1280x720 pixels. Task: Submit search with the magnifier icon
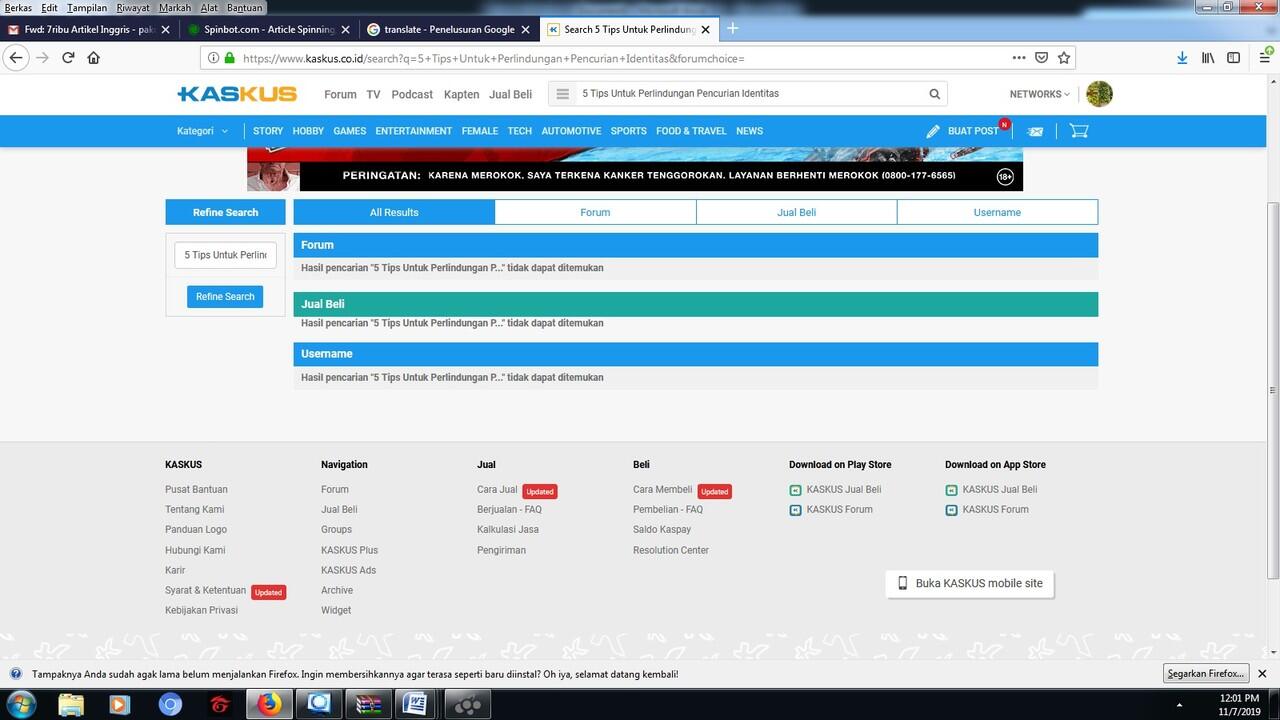coord(935,94)
